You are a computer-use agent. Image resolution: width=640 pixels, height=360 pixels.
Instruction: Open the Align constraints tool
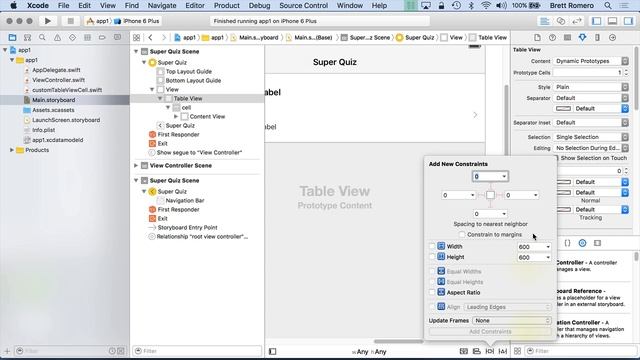tap(477, 351)
